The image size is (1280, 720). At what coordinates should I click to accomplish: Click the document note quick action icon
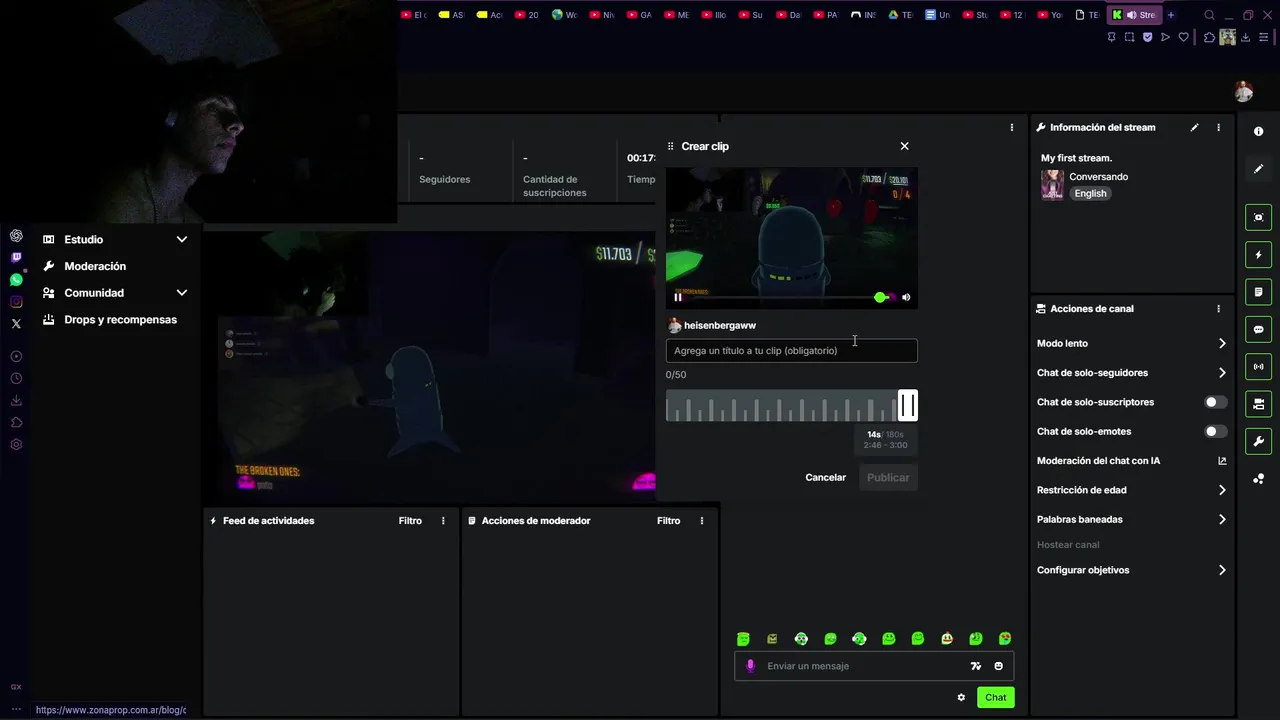[1259, 292]
